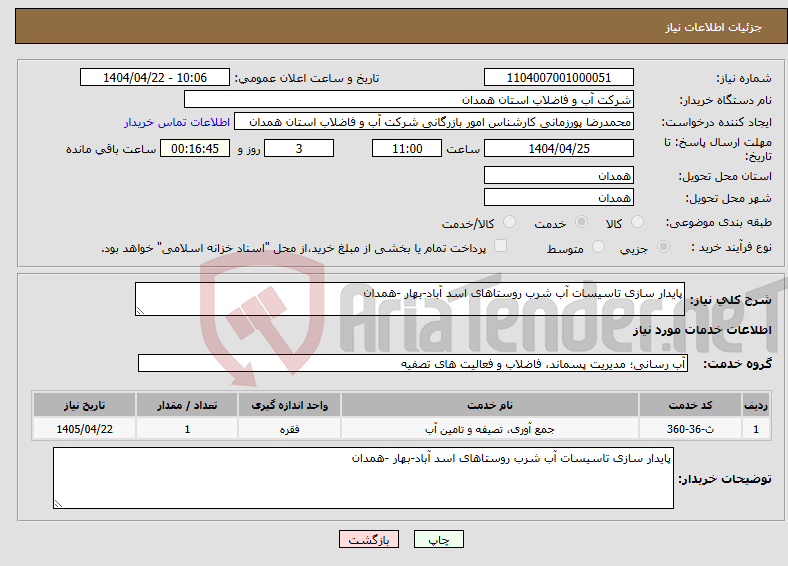Click the گروه خدمت field
The image size is (788, 566).
[x=413, y=363]
